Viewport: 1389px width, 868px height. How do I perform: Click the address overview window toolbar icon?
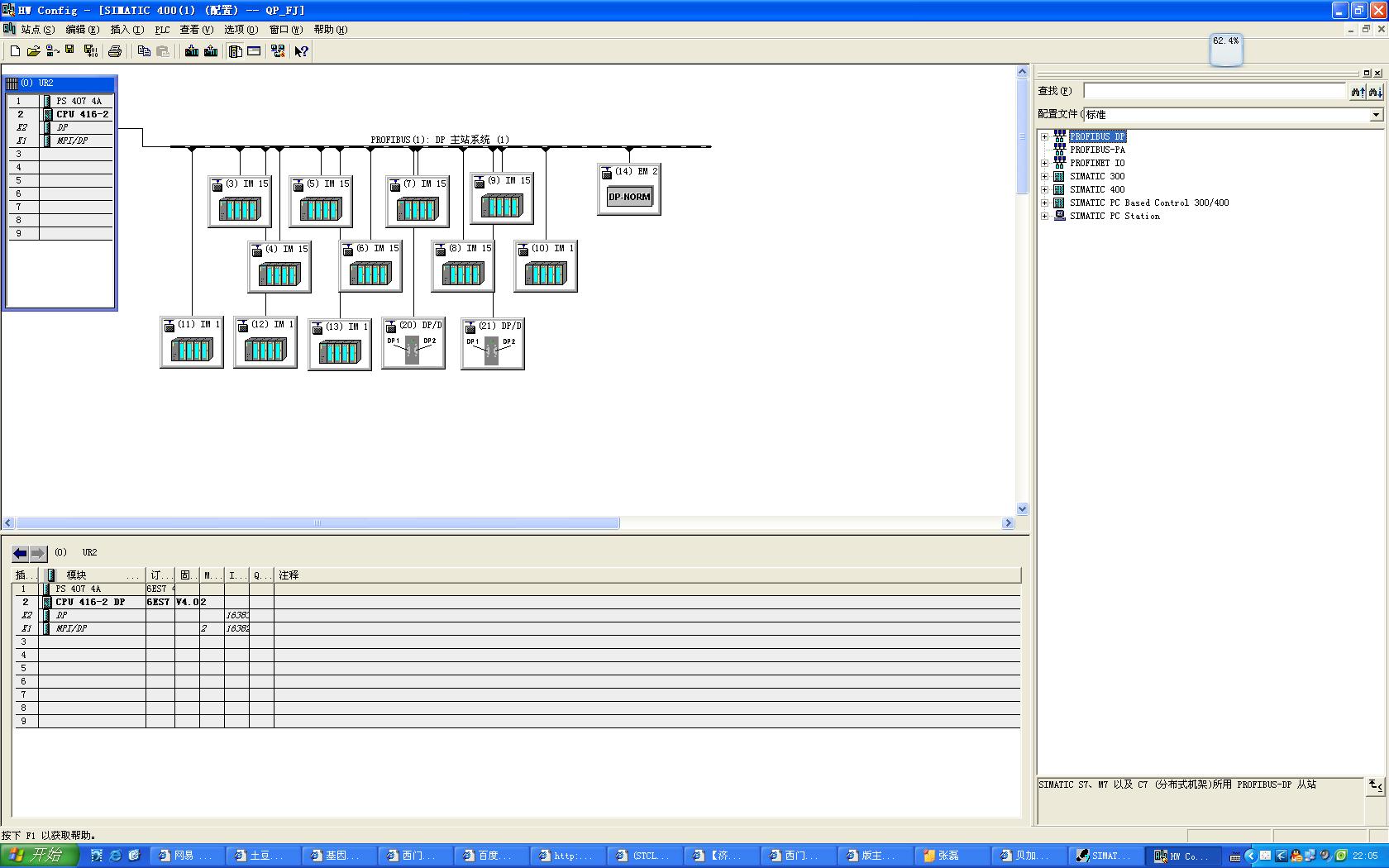pyautogui.click(x=255, y=51)
